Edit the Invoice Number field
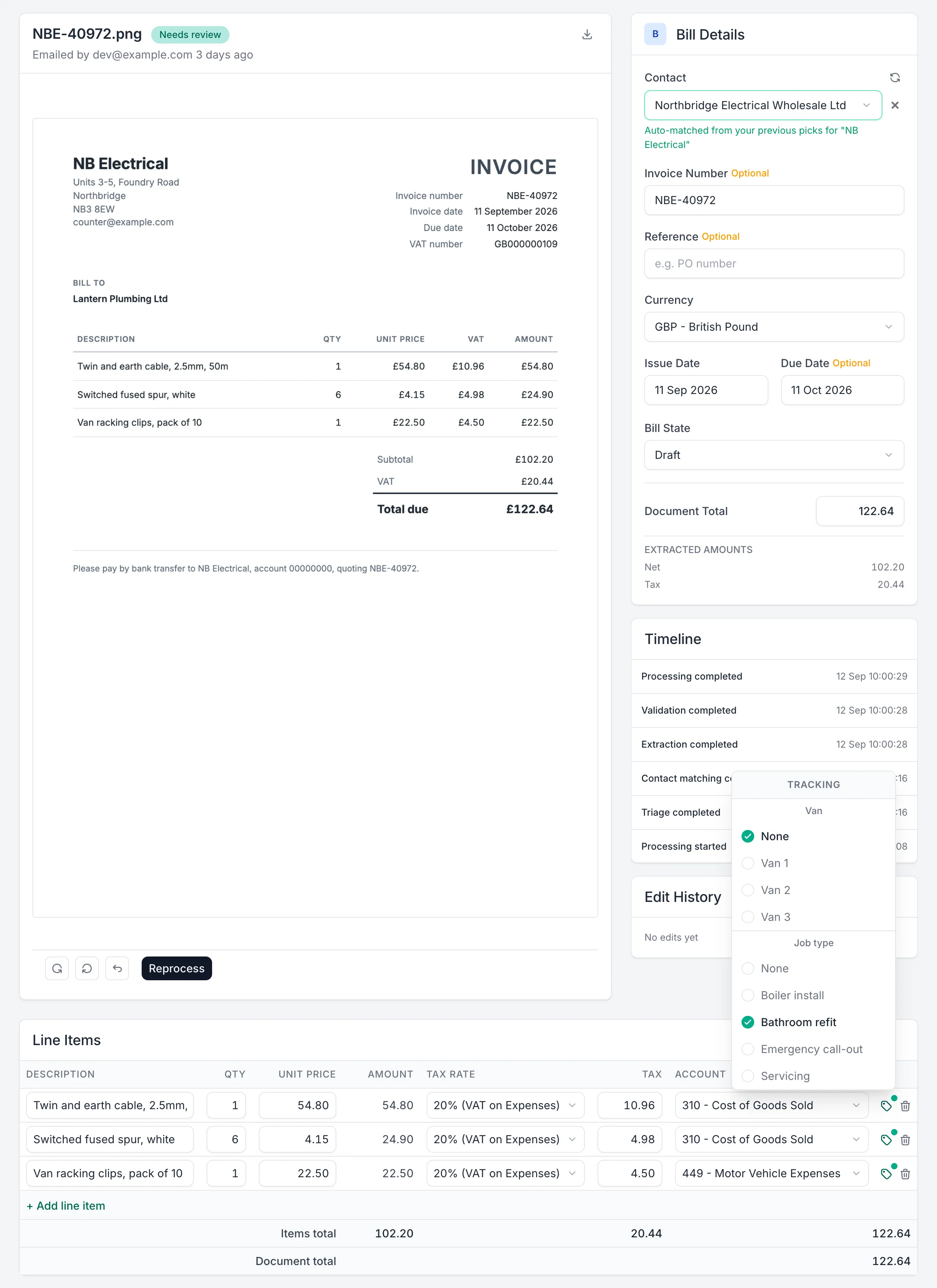The image size is (937, 1288). (774, 201)
